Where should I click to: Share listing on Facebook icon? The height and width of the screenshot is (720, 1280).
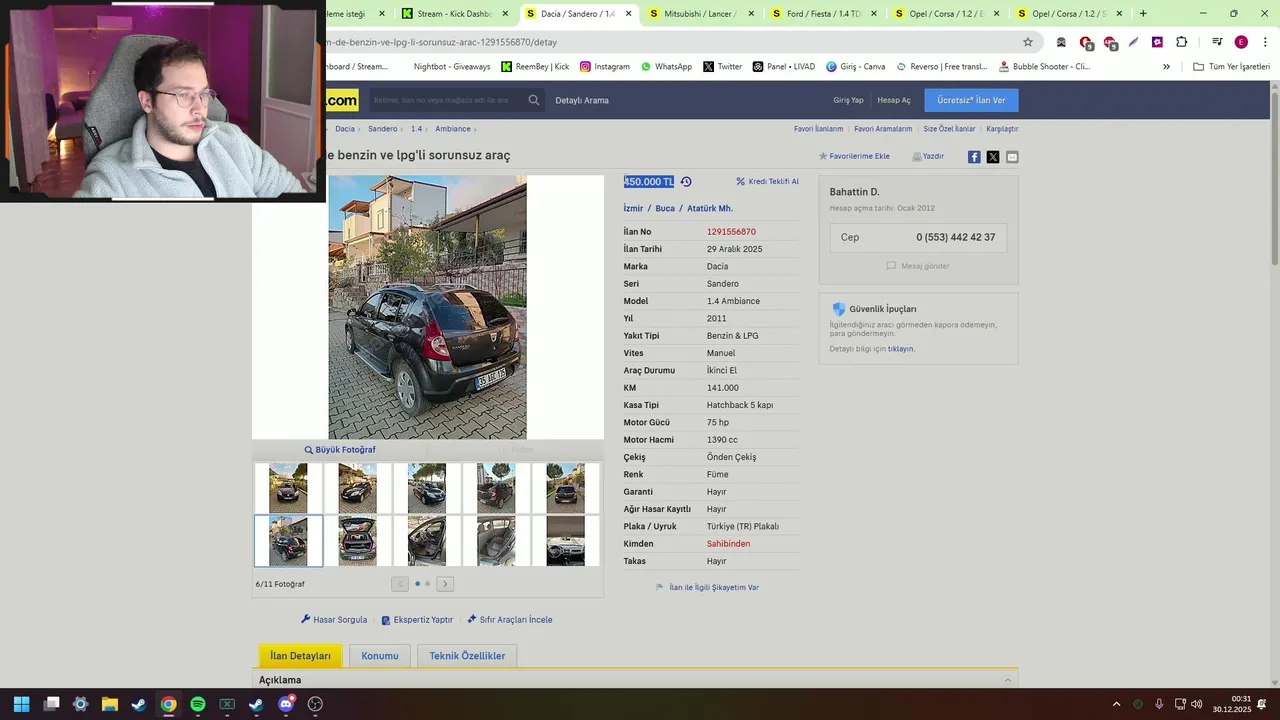(974, 157)
